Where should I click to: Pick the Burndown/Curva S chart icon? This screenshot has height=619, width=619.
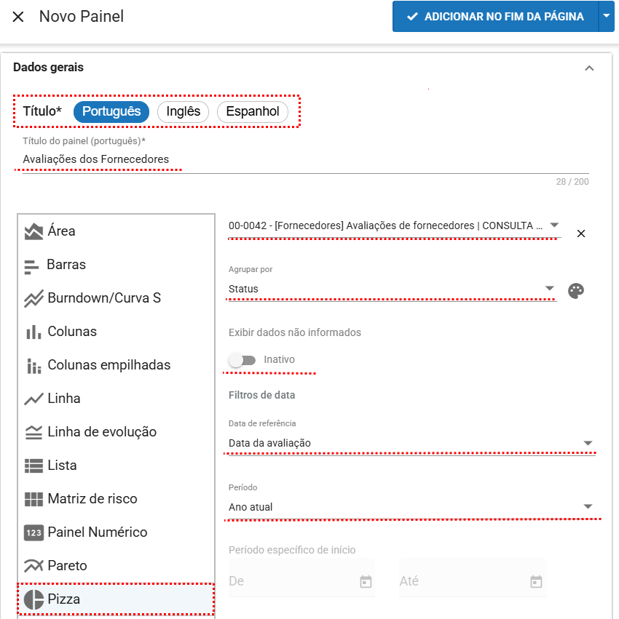point(34,298)
